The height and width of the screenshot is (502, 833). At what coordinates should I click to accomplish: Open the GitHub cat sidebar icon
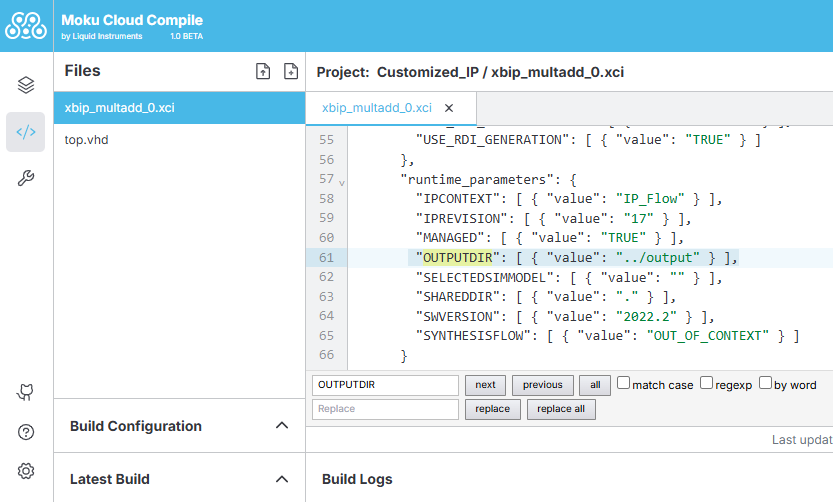pyautogui.click(x=26, y=392)
